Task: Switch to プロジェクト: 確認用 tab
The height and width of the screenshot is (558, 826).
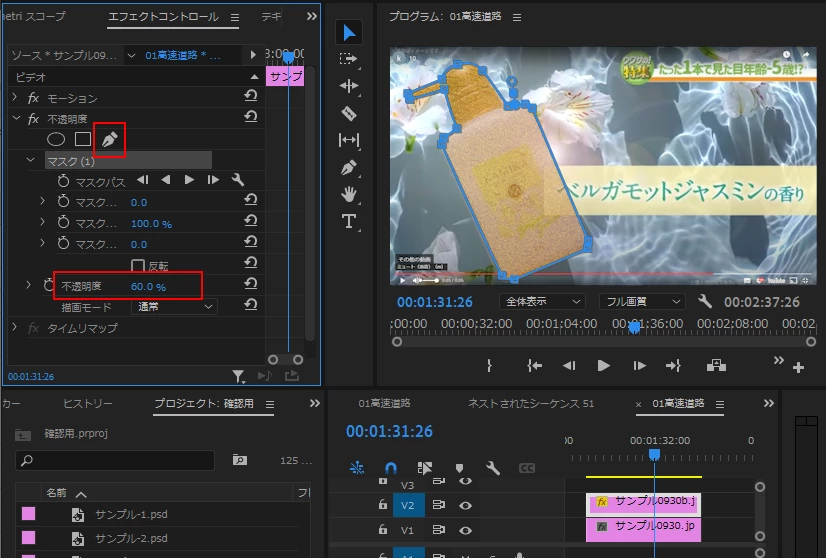Action: 204,404
